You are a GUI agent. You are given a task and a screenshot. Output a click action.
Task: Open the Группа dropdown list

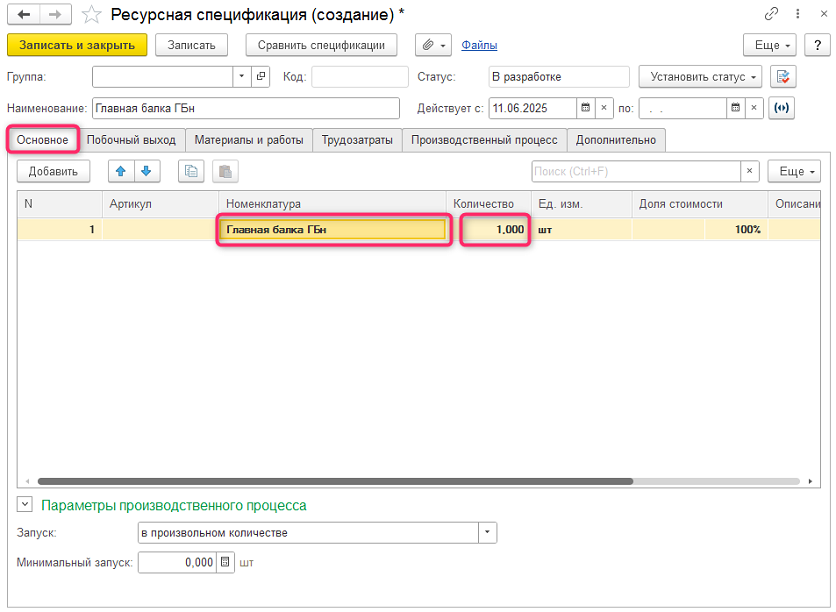click(x=242, y=77)
